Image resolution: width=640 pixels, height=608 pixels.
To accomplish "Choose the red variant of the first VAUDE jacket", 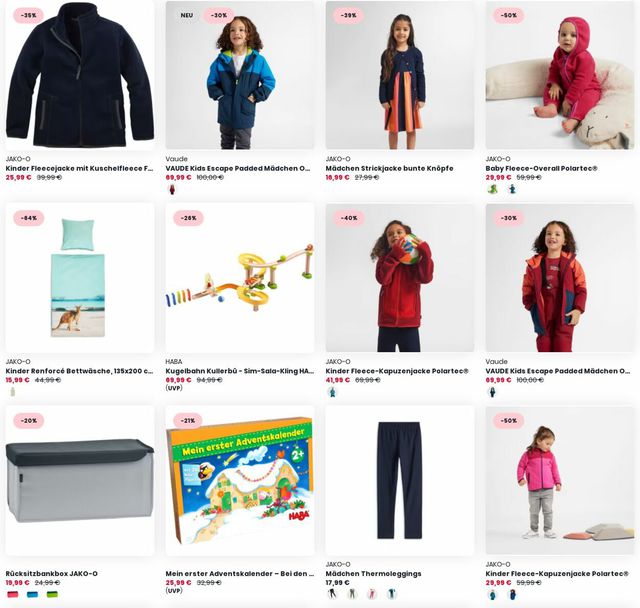I will (172, 189).
